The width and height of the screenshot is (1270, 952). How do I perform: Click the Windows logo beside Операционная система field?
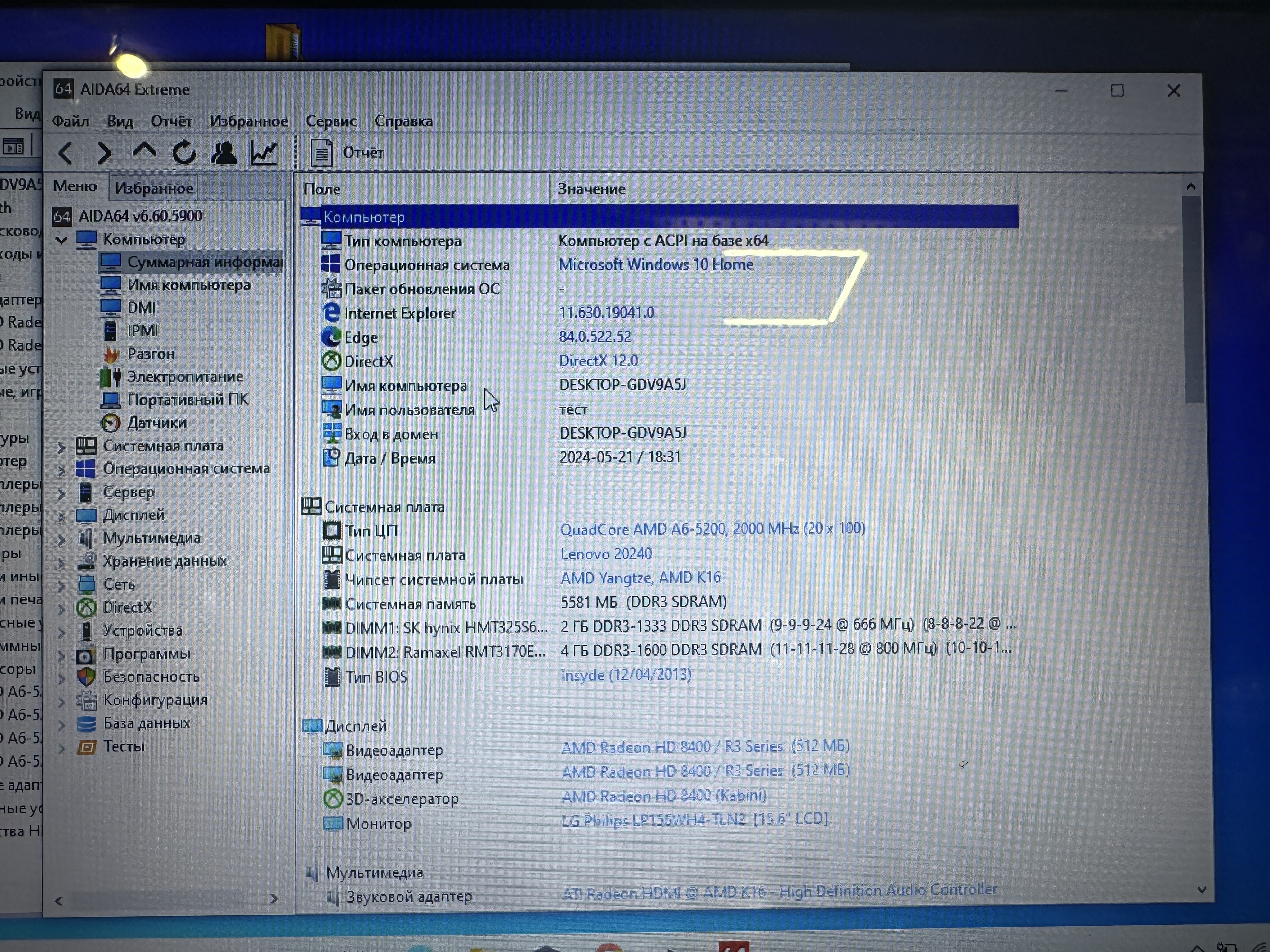click(x=331, y=264)
